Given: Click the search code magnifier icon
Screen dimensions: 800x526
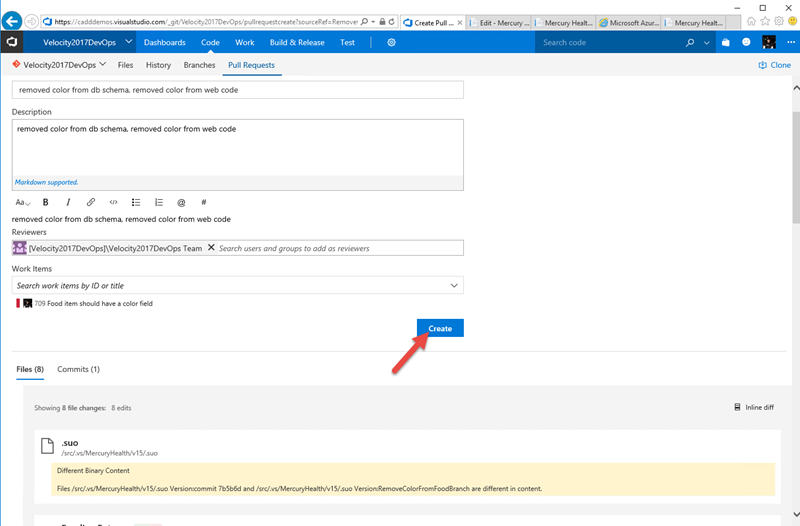Looking at the screenshot, I should pyautogui.click(x=690, y=42).
